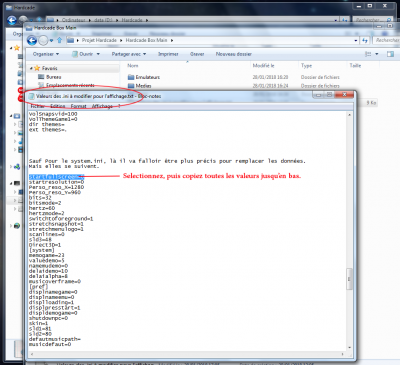Click the text line musicoverframe=0
The image size is (400, 365).
55,281
